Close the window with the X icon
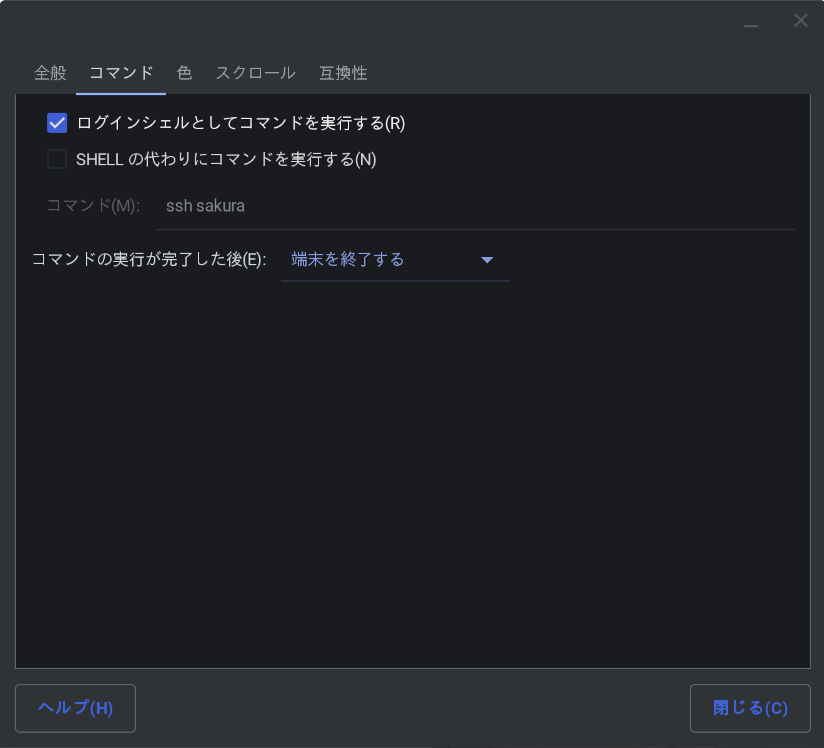This screenshot has width=824, height=748. tap(800, 21)
